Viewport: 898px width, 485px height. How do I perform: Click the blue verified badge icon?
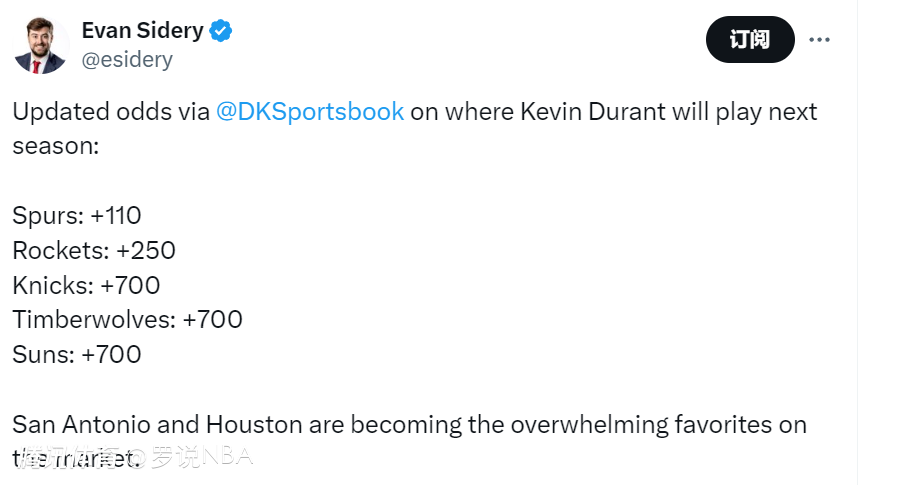point(221,31)
